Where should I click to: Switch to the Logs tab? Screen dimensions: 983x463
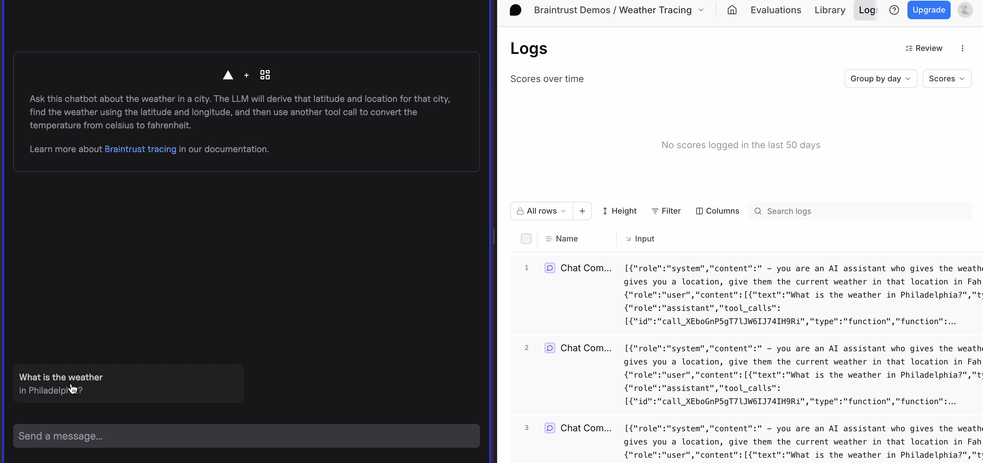pos(866,10)
